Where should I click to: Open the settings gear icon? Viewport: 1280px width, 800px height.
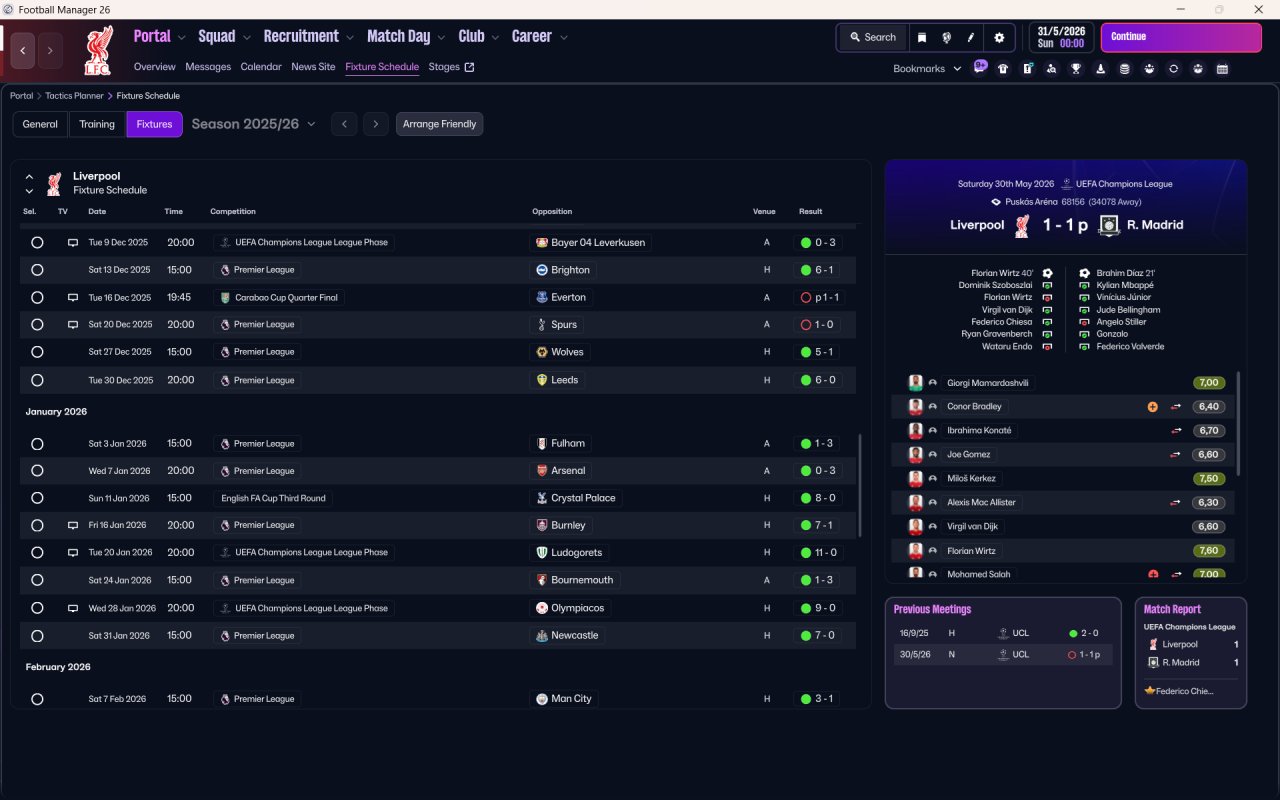click(999, 37)
